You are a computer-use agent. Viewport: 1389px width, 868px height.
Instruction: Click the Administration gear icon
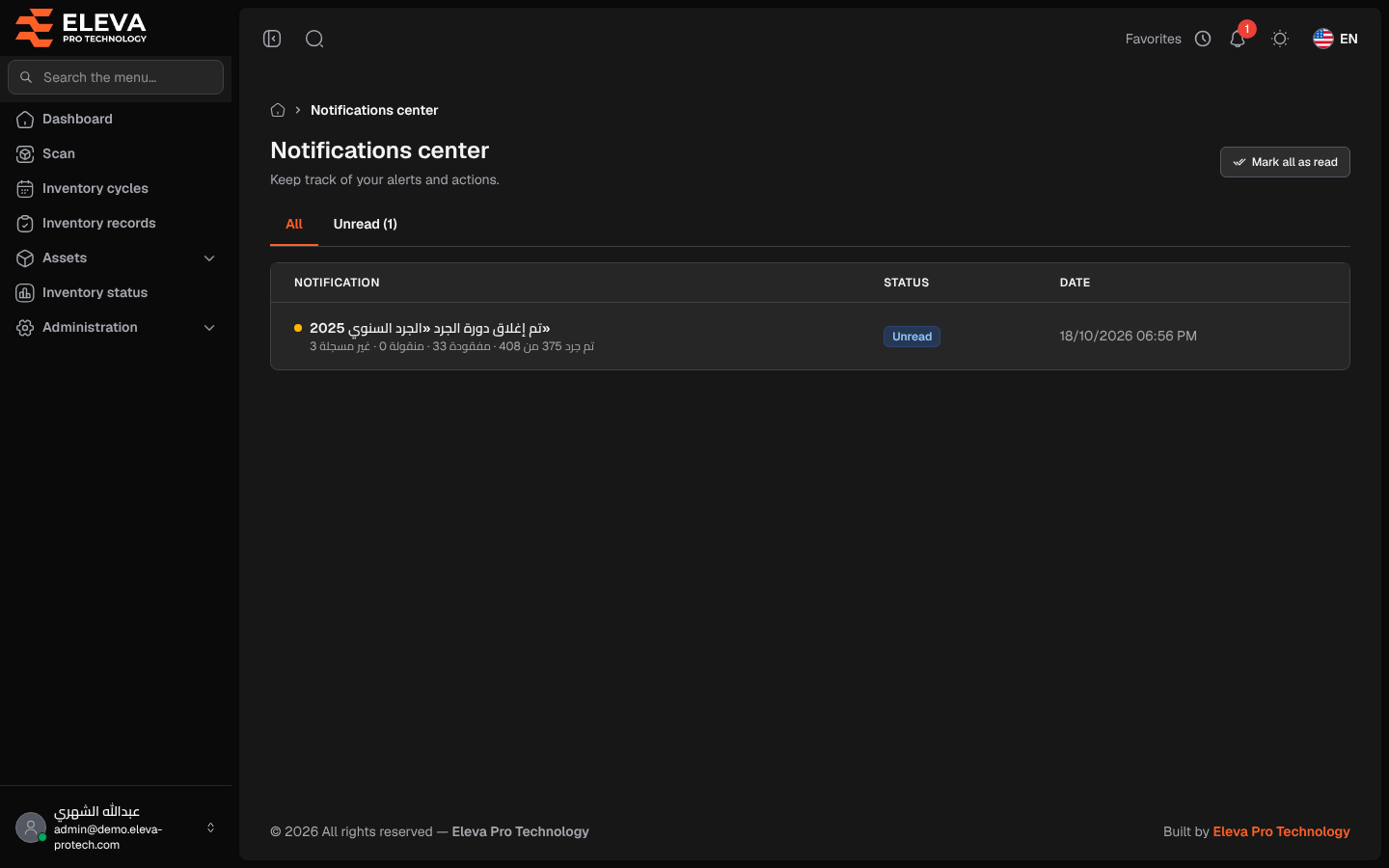pyautogui.click(x=25, y=328)
